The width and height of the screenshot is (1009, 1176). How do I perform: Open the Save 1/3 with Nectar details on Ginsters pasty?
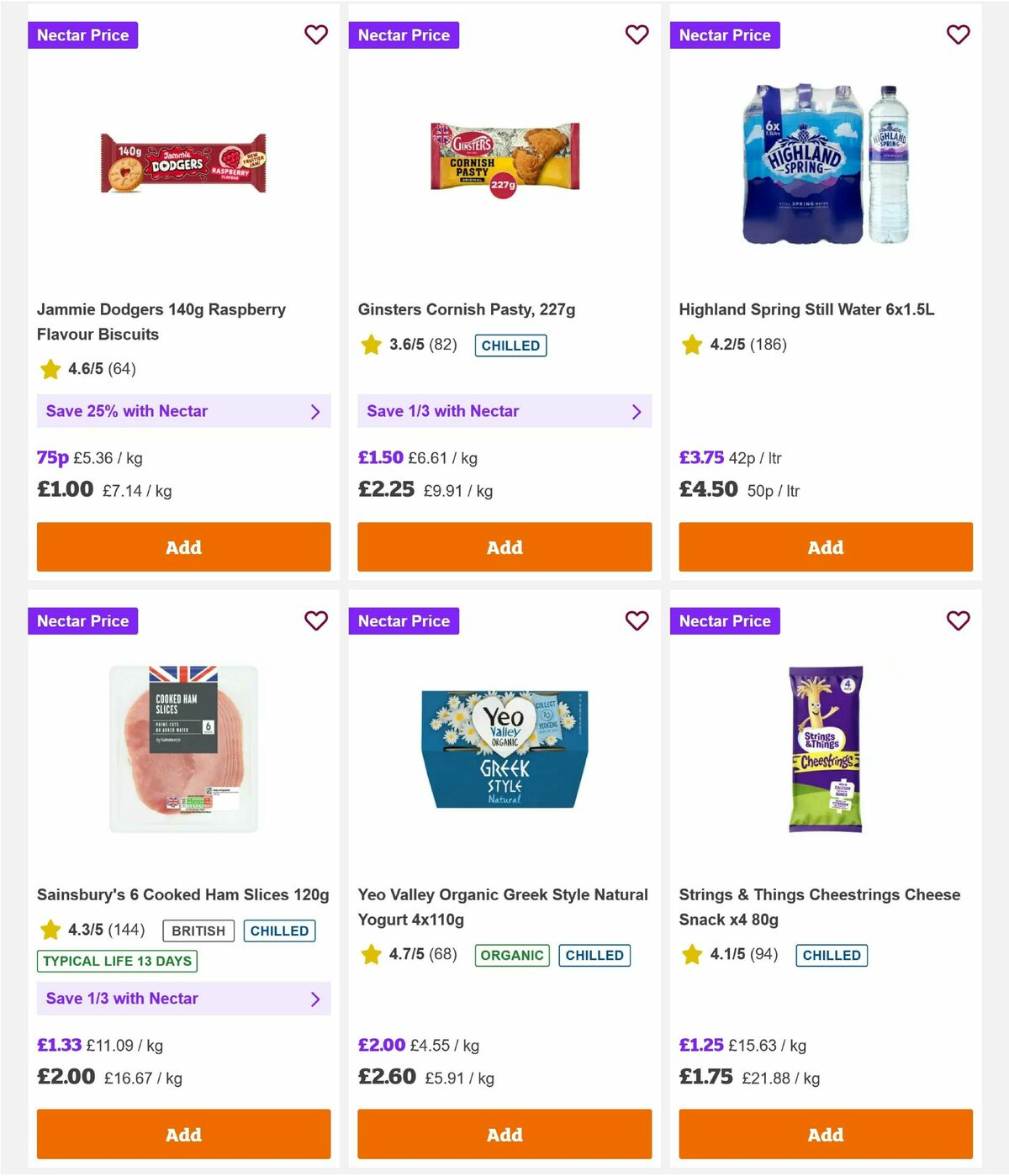point(504,411)
